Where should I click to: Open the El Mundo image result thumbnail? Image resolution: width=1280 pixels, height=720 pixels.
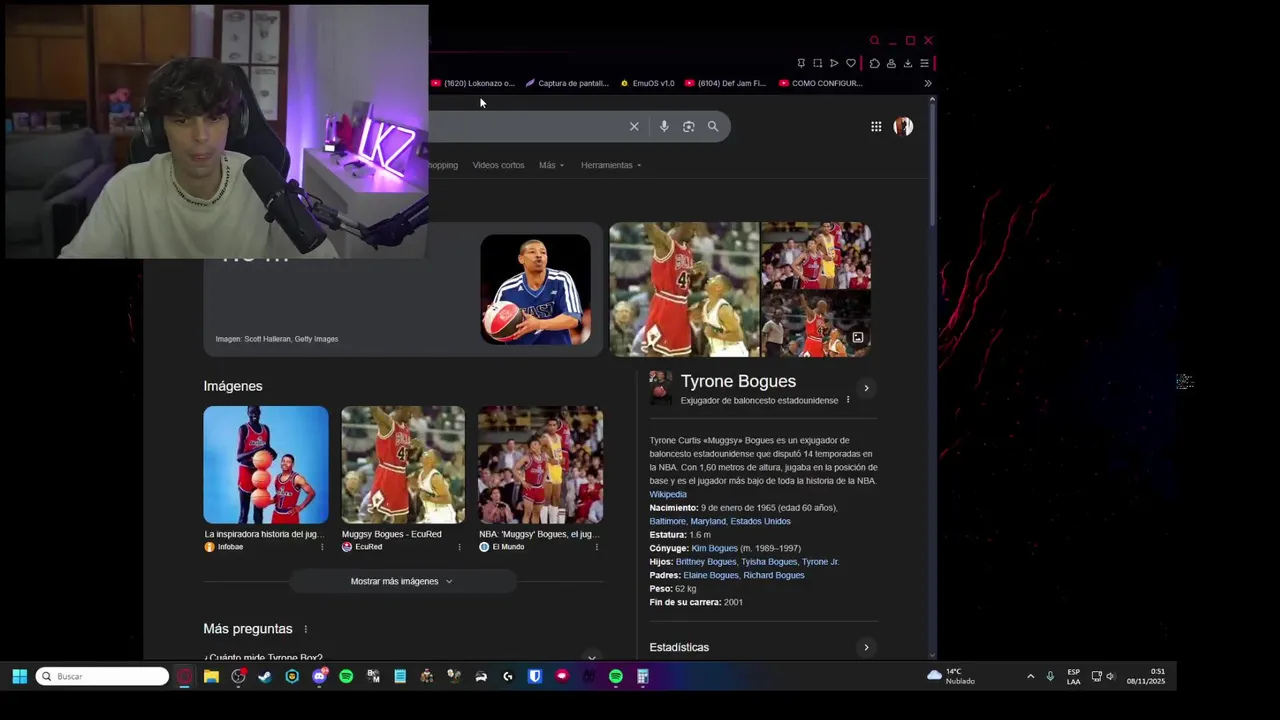[x=540, y=464]
